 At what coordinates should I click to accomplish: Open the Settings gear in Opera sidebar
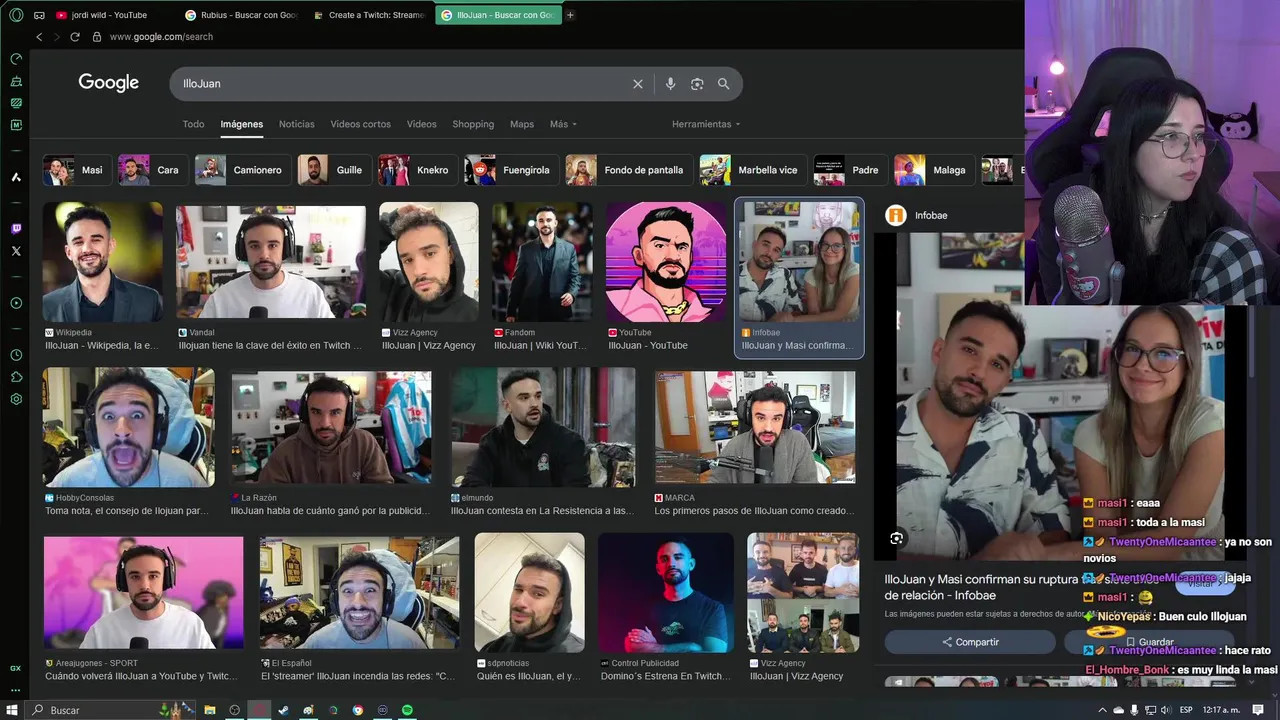click(x=16, y=399)
